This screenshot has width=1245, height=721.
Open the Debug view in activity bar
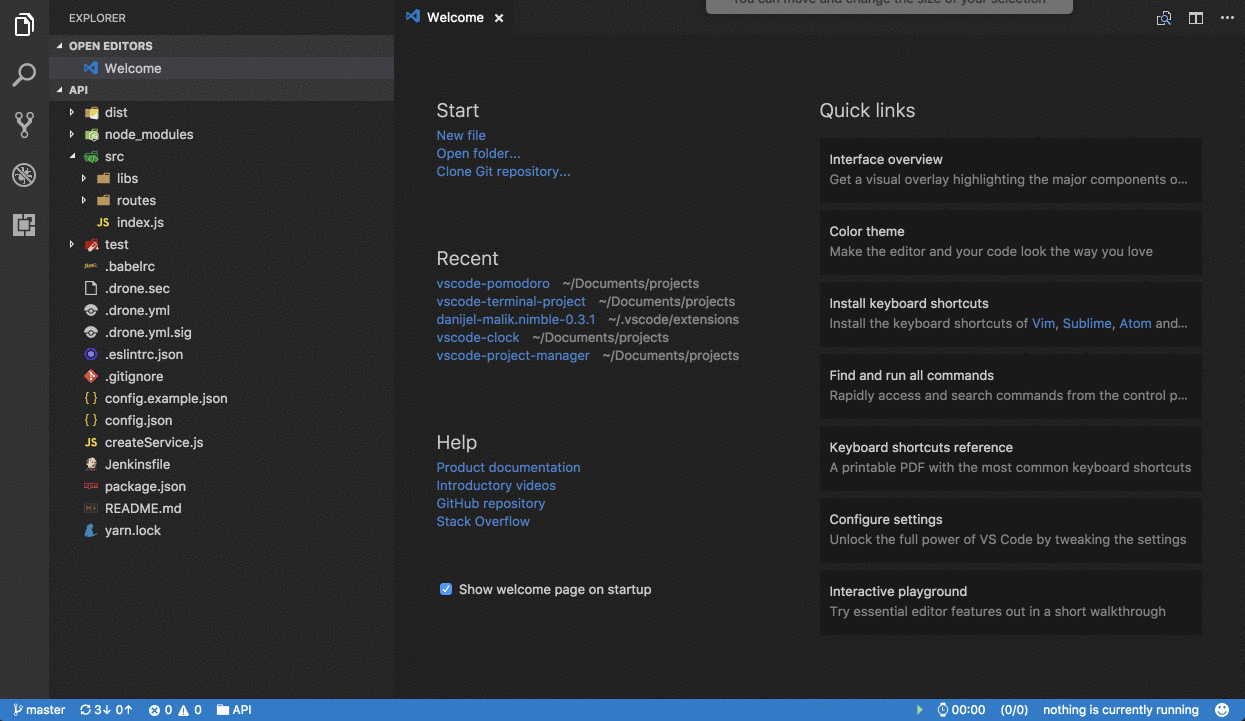(24, 175)
